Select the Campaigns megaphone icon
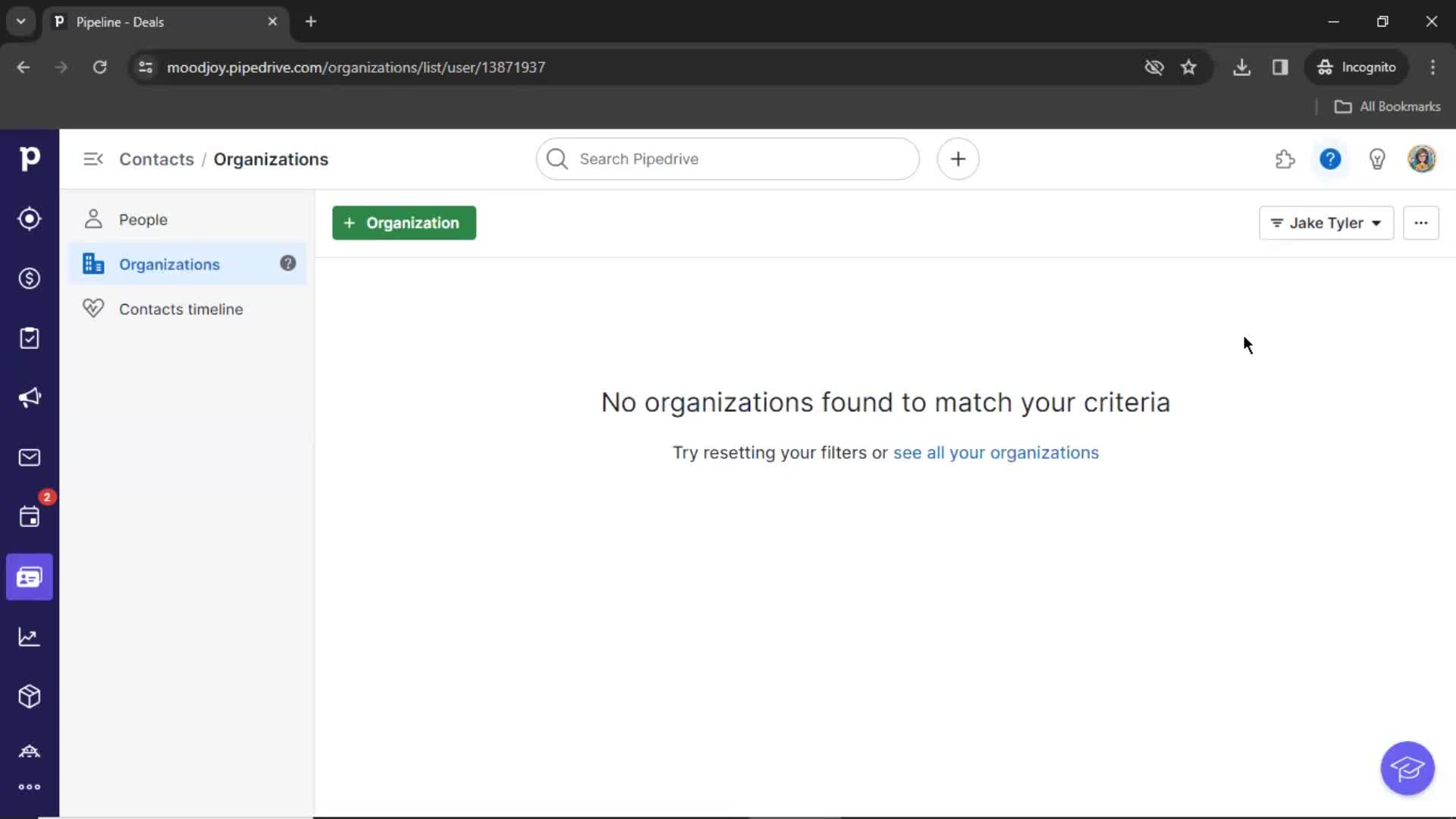This screenshot has height=819, width=1456. coord(29,397)
